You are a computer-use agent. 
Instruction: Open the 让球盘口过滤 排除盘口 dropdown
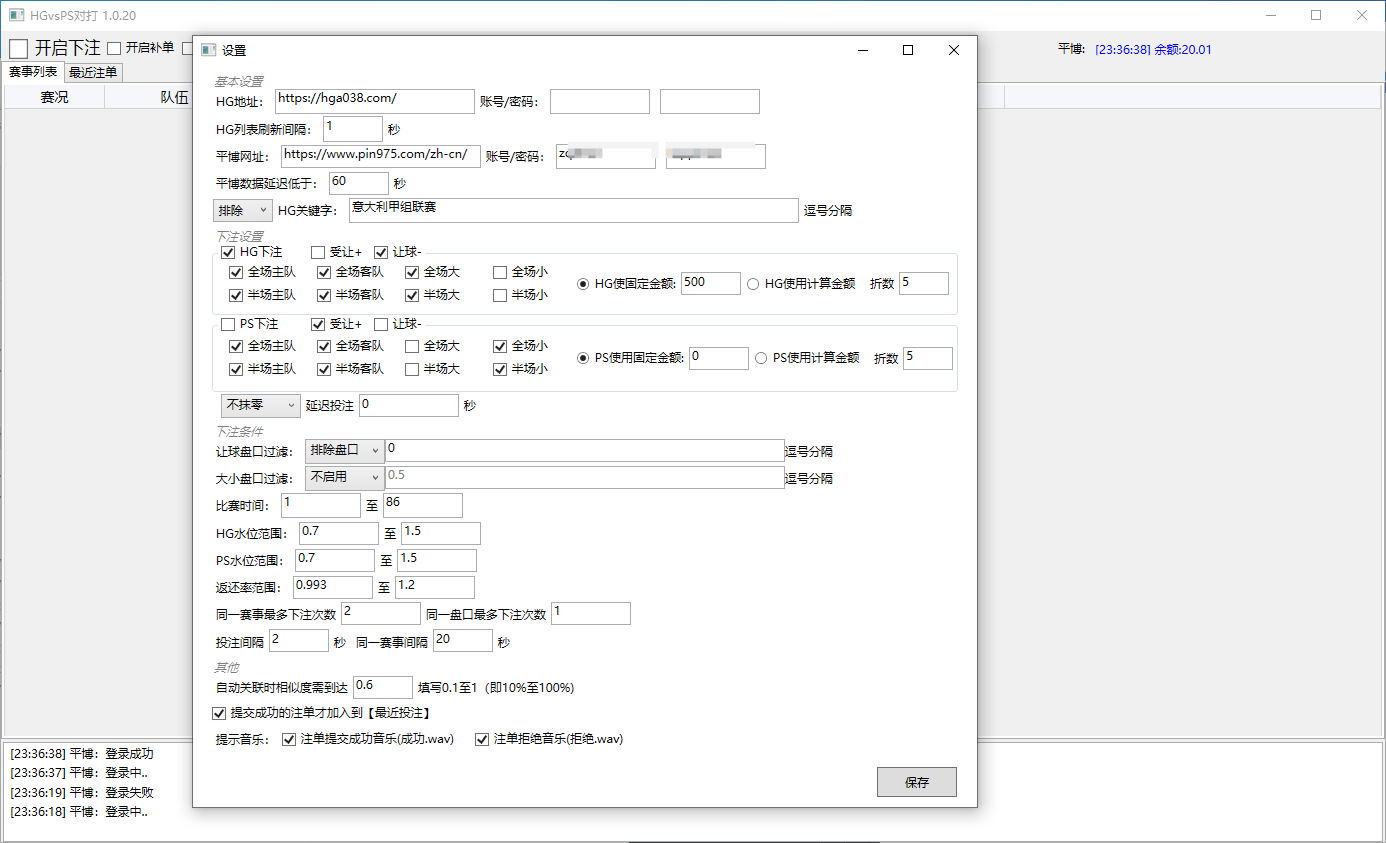tap(344, 450)
